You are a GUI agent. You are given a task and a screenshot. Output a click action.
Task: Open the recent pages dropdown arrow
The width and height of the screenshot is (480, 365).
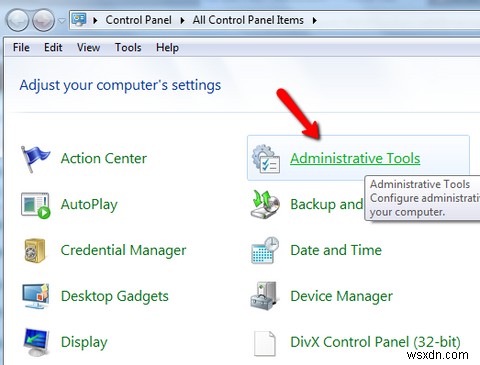point(62,20)
